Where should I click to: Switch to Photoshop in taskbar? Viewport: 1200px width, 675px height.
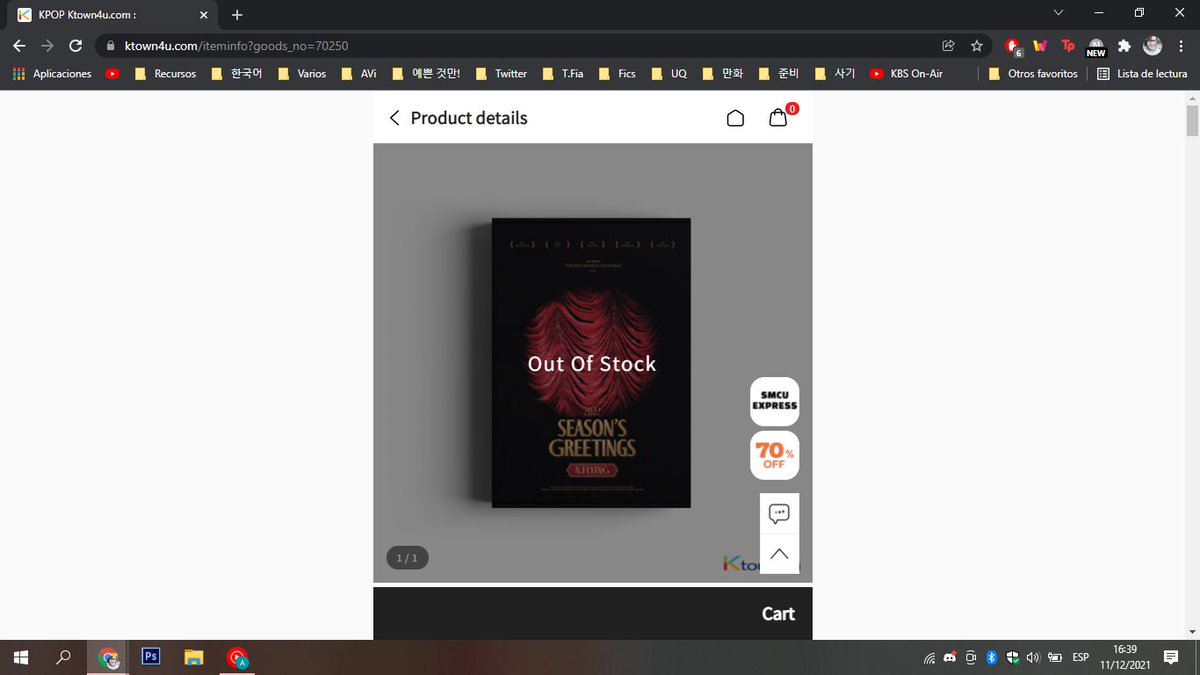click(151, 657)
